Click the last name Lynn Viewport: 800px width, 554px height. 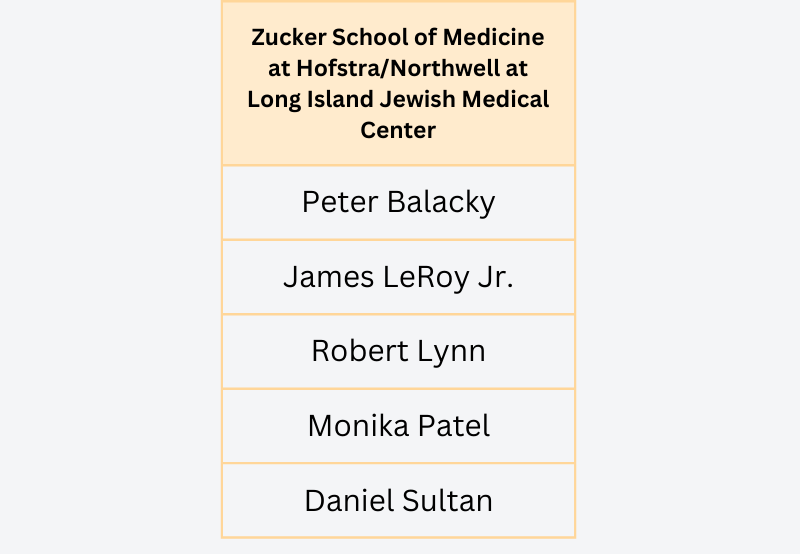(x=451, y=352)
